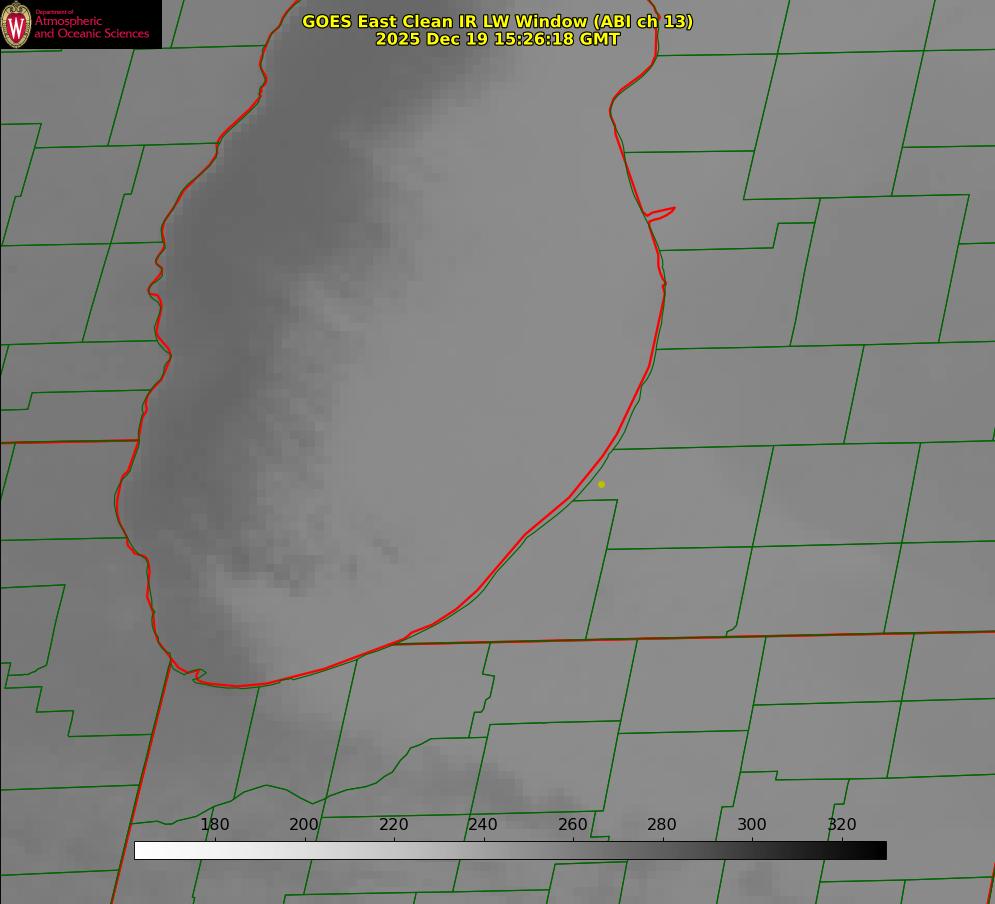Click the 320 label on the colorbar

click(x=842, y=825)
